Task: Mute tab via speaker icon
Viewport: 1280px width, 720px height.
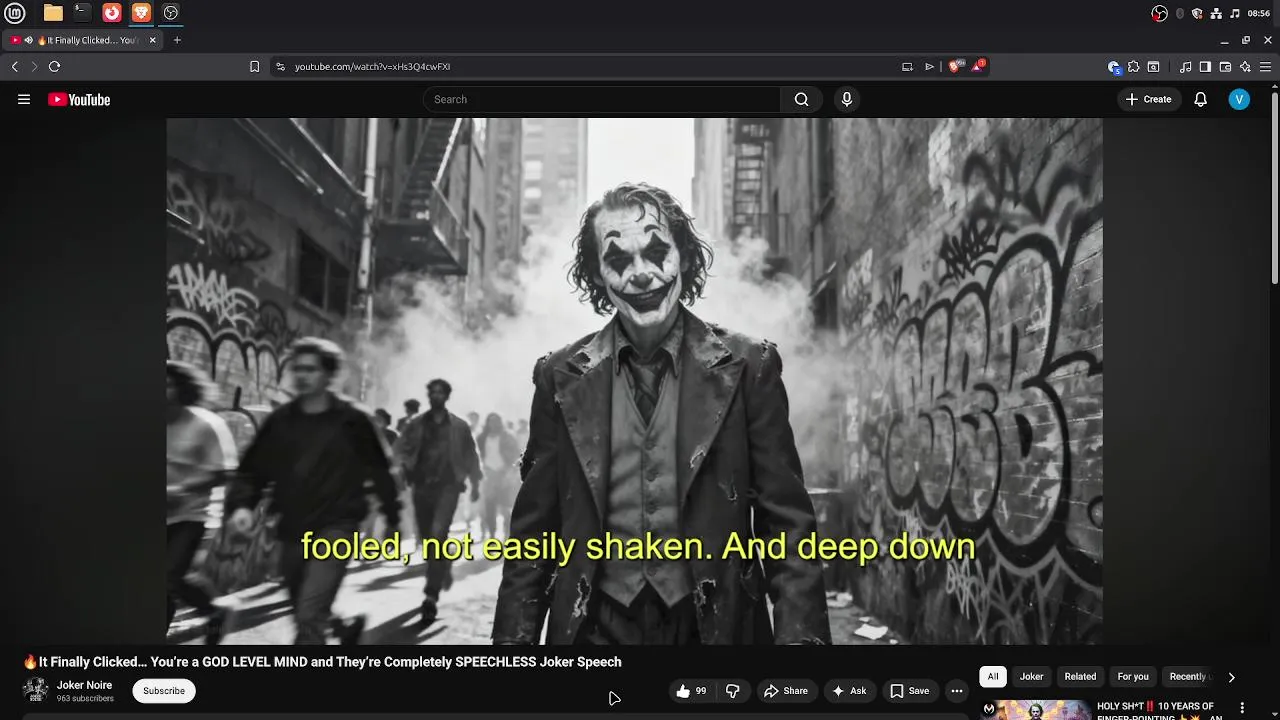Action: click(29, 40)
